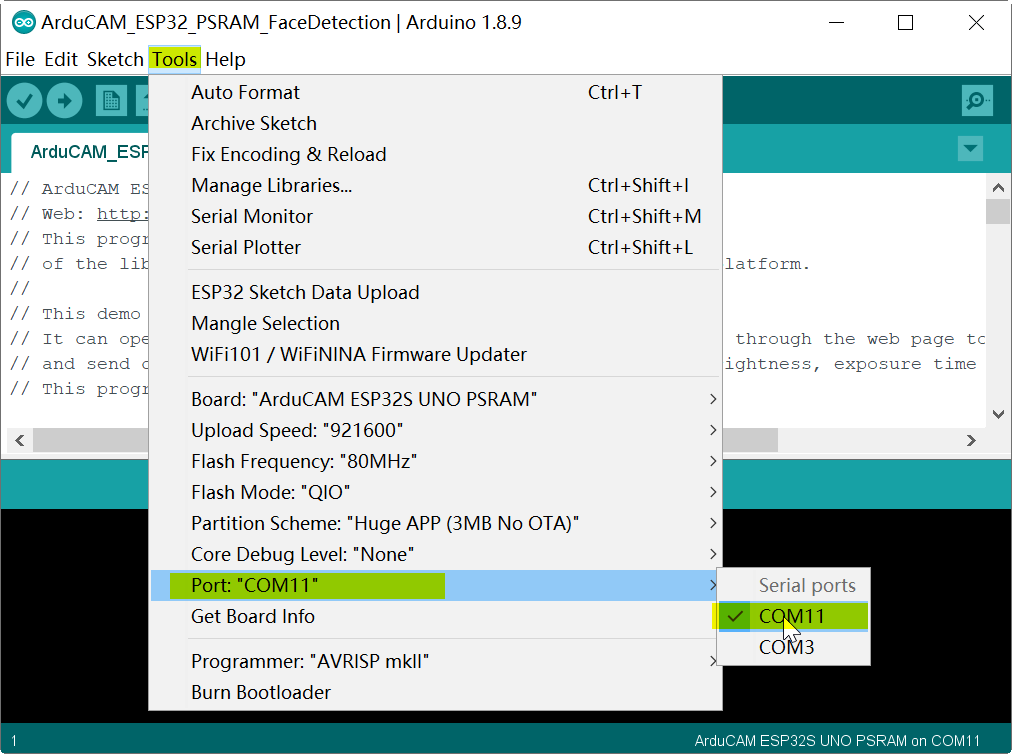Open the File menu
This screenshot has width=1012, height=754.
point(20,59)
